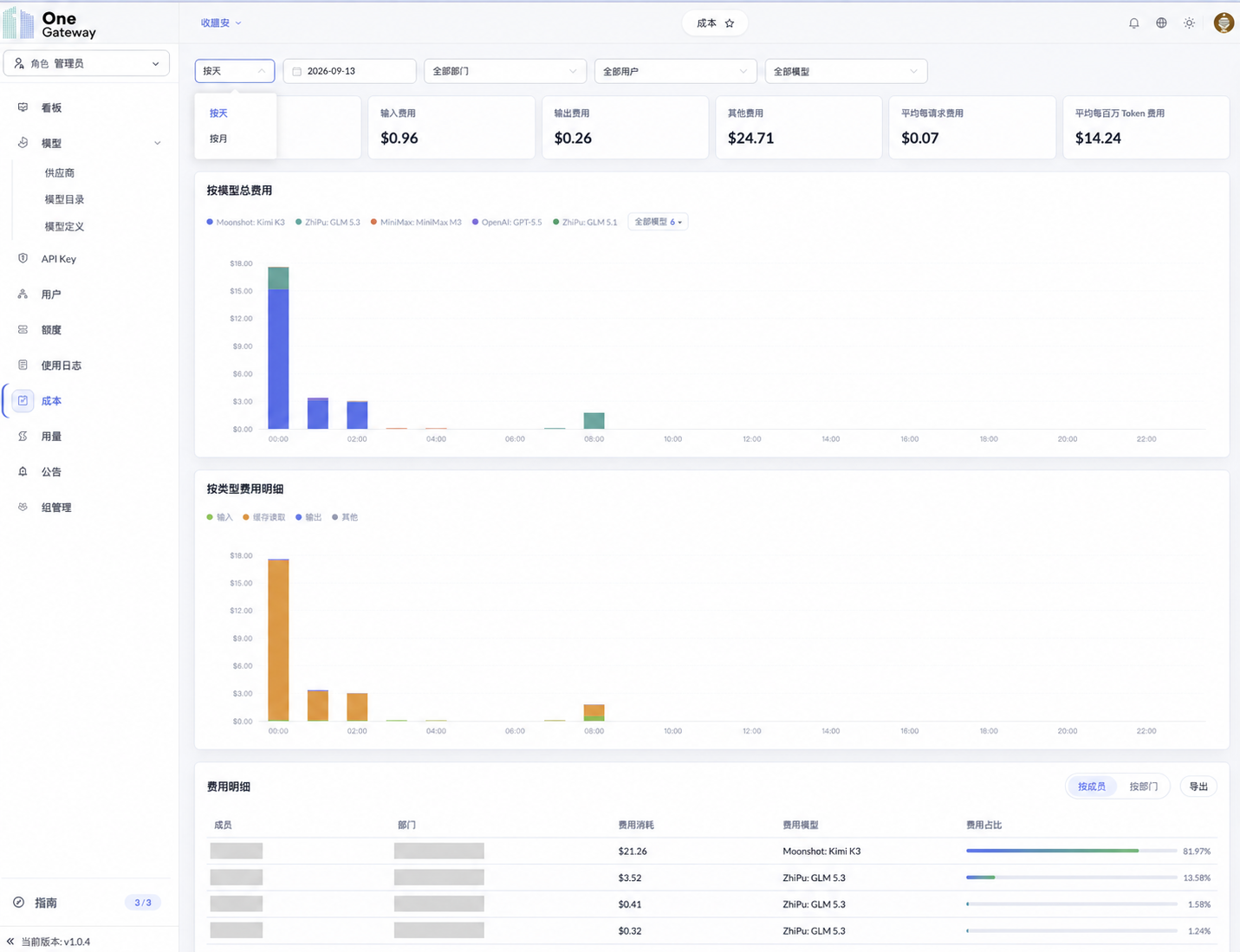Viewport: 1240px width, 952px height.
Task: Click the 组管理 sidebar icon
Action: pos(23,508)
